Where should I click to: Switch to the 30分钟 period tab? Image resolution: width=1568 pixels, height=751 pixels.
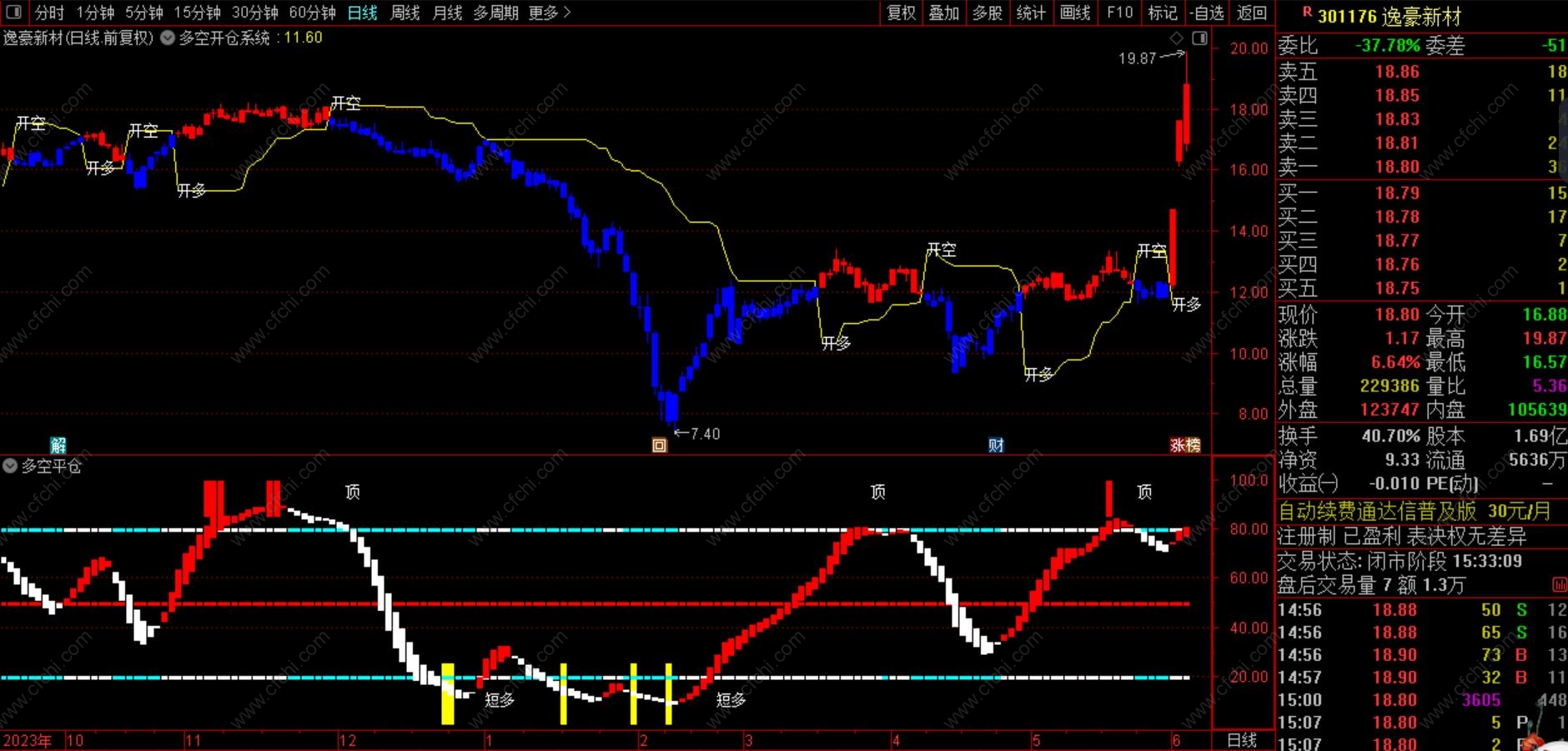pos(254,13)
